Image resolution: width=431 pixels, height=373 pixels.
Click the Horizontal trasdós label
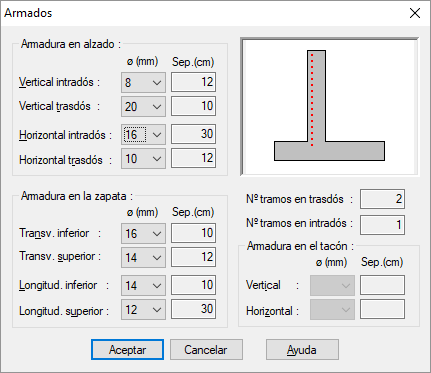click(65, 160)
